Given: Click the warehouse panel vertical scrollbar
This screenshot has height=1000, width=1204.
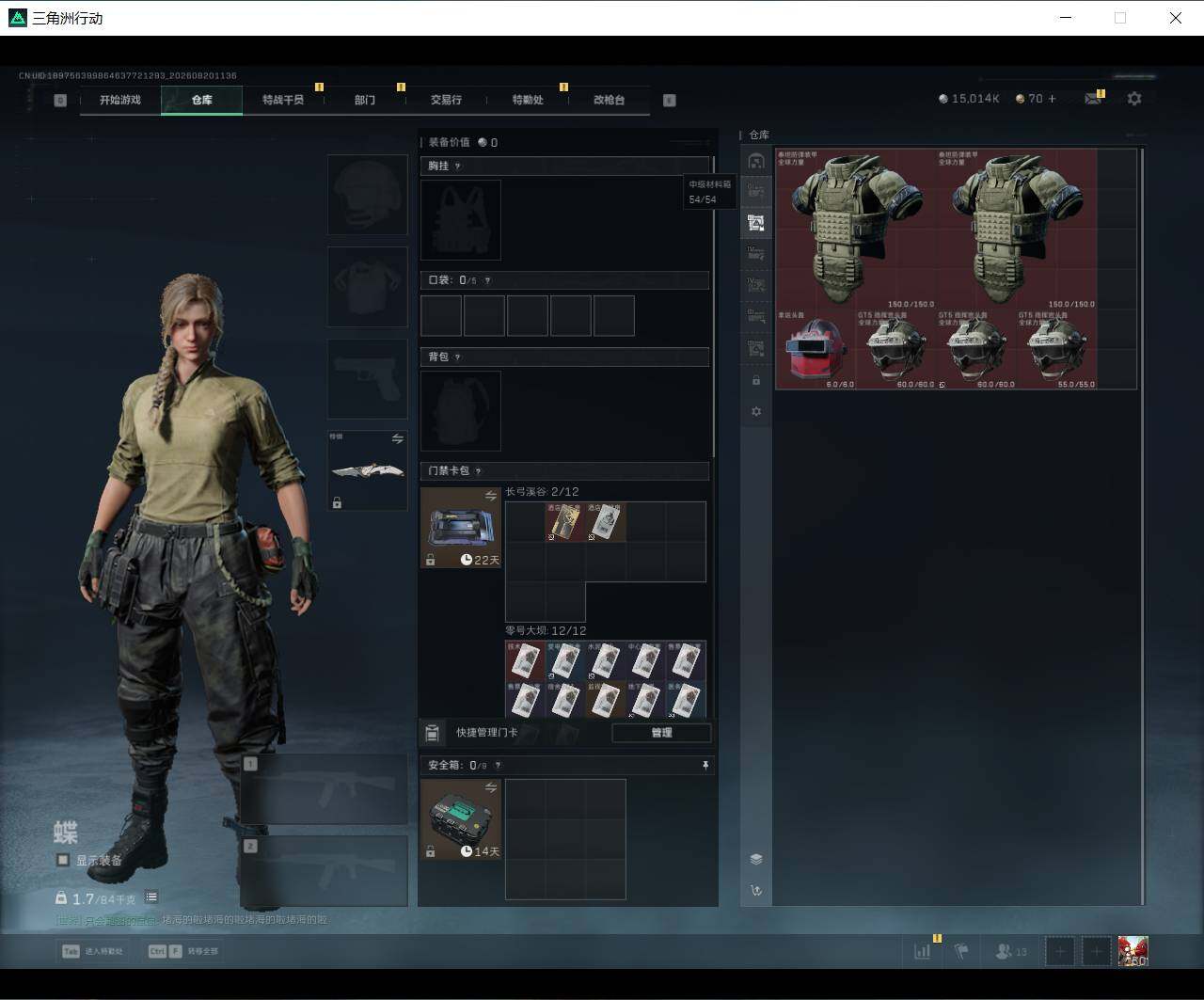Looking at the screenshot, I should click(1142, 525).
